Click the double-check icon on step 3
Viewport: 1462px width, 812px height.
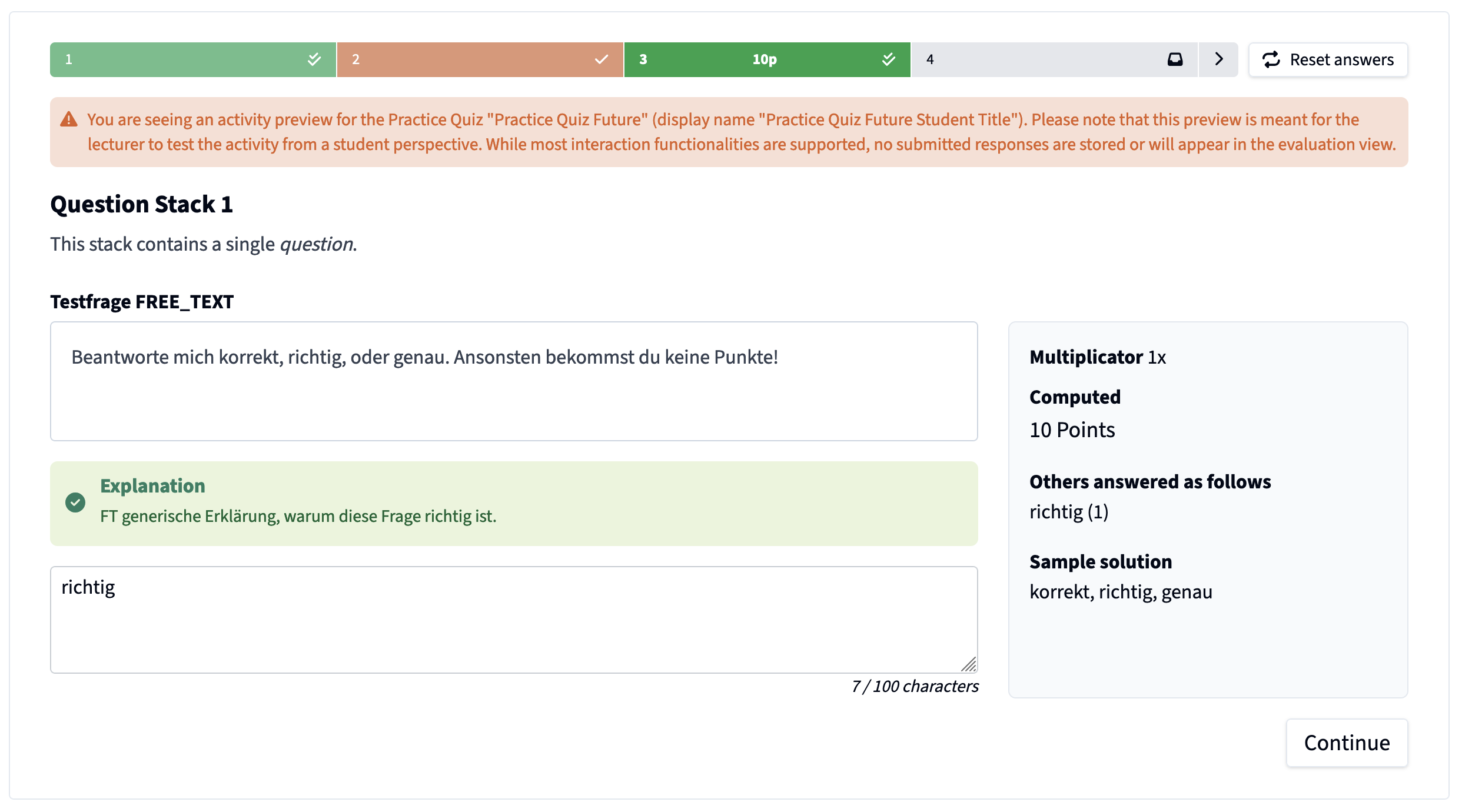[888, 59]
